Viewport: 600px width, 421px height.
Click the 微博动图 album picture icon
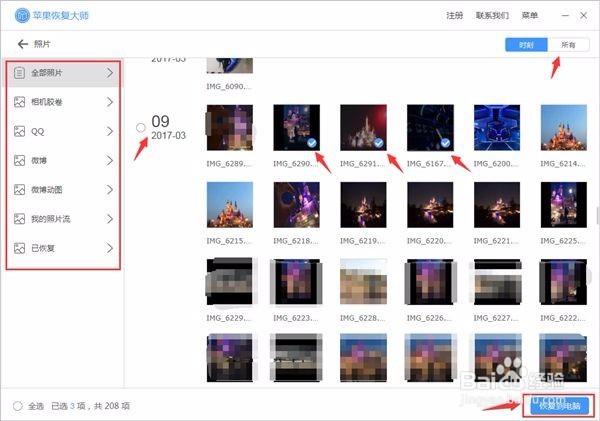[x=20, y=189]
